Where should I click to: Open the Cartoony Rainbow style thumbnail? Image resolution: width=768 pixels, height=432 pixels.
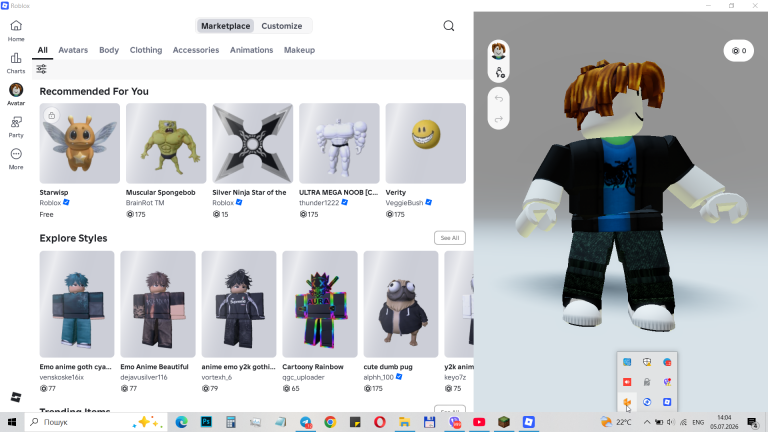pyautogui.click(x=320, y=304)
